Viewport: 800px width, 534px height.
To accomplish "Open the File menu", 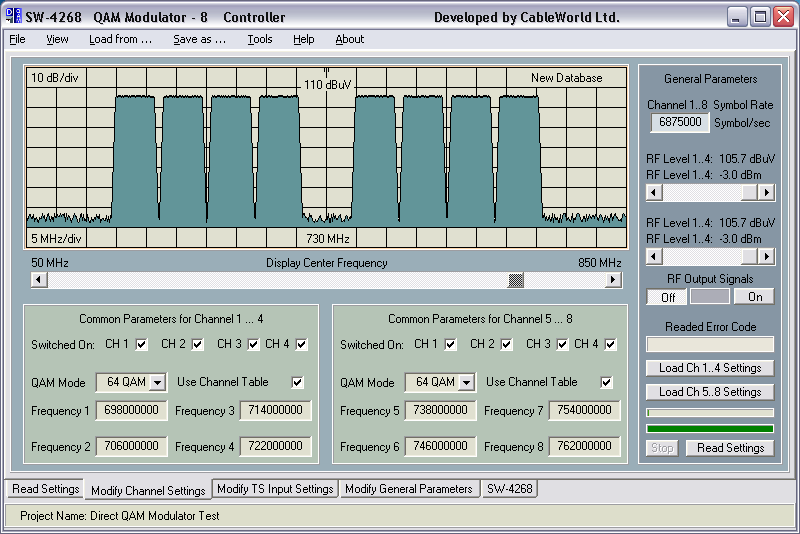I will [x=17, y=39].
